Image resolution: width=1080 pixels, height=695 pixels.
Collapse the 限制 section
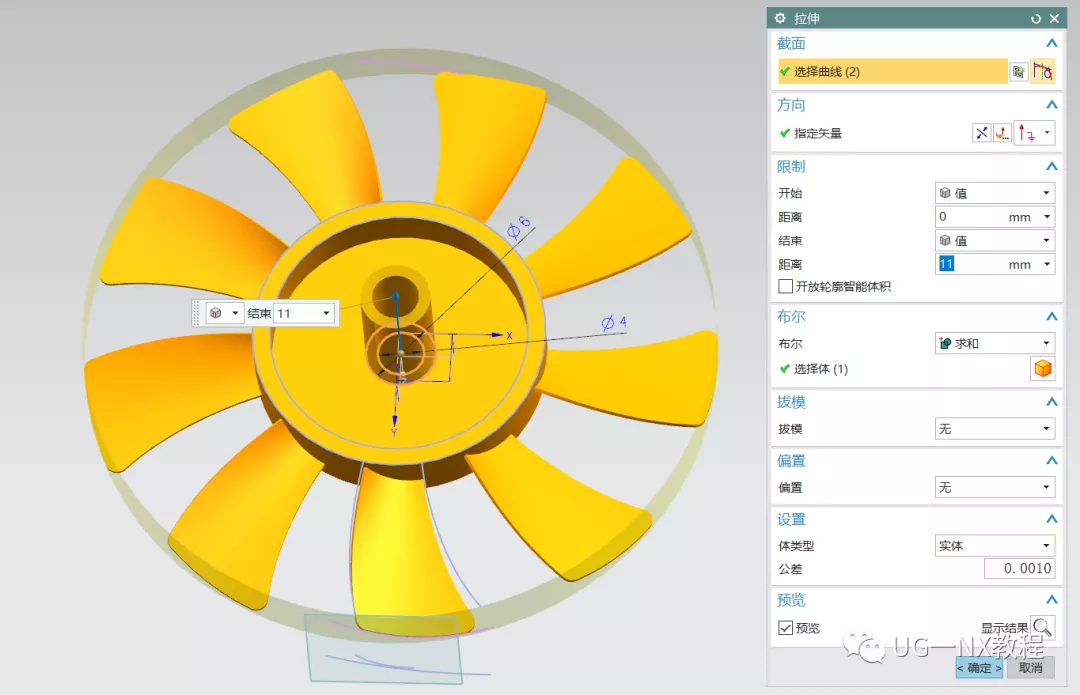pos(1052,166)
